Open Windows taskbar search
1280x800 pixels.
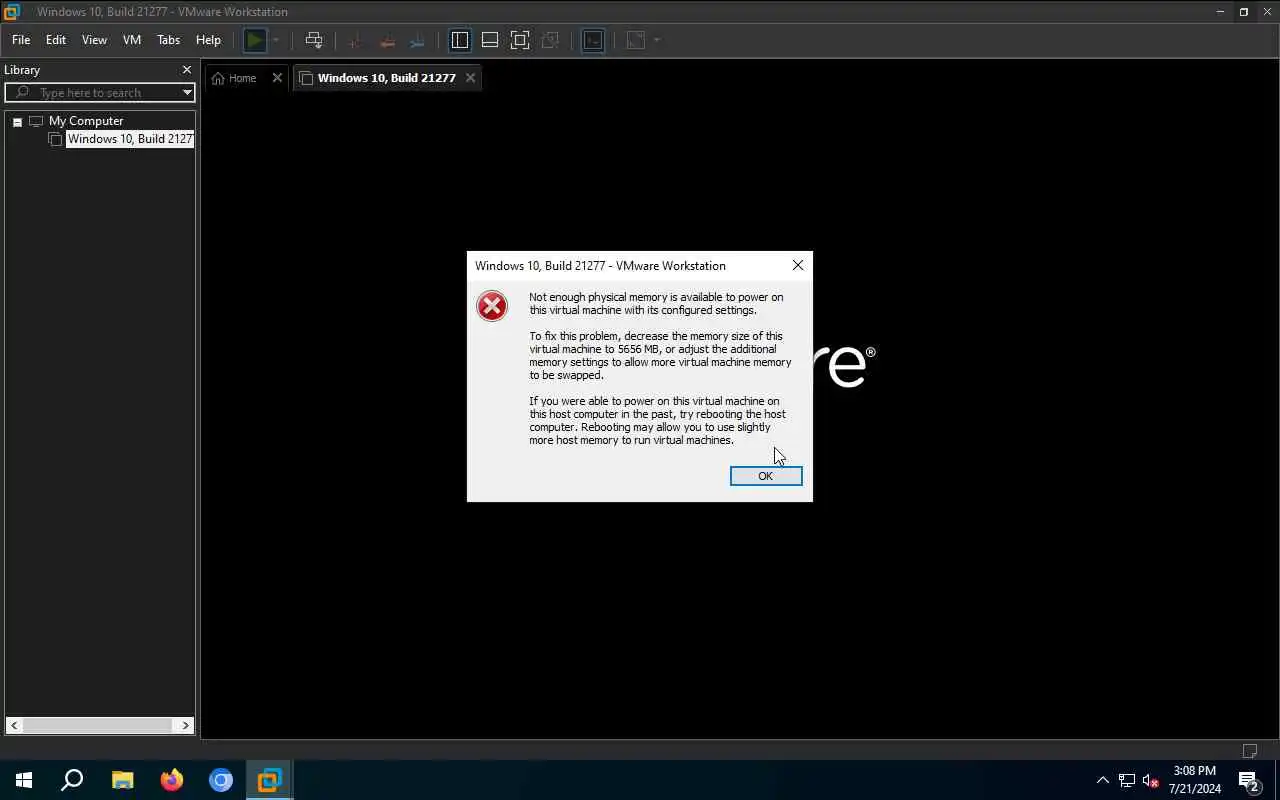[72, 780]
